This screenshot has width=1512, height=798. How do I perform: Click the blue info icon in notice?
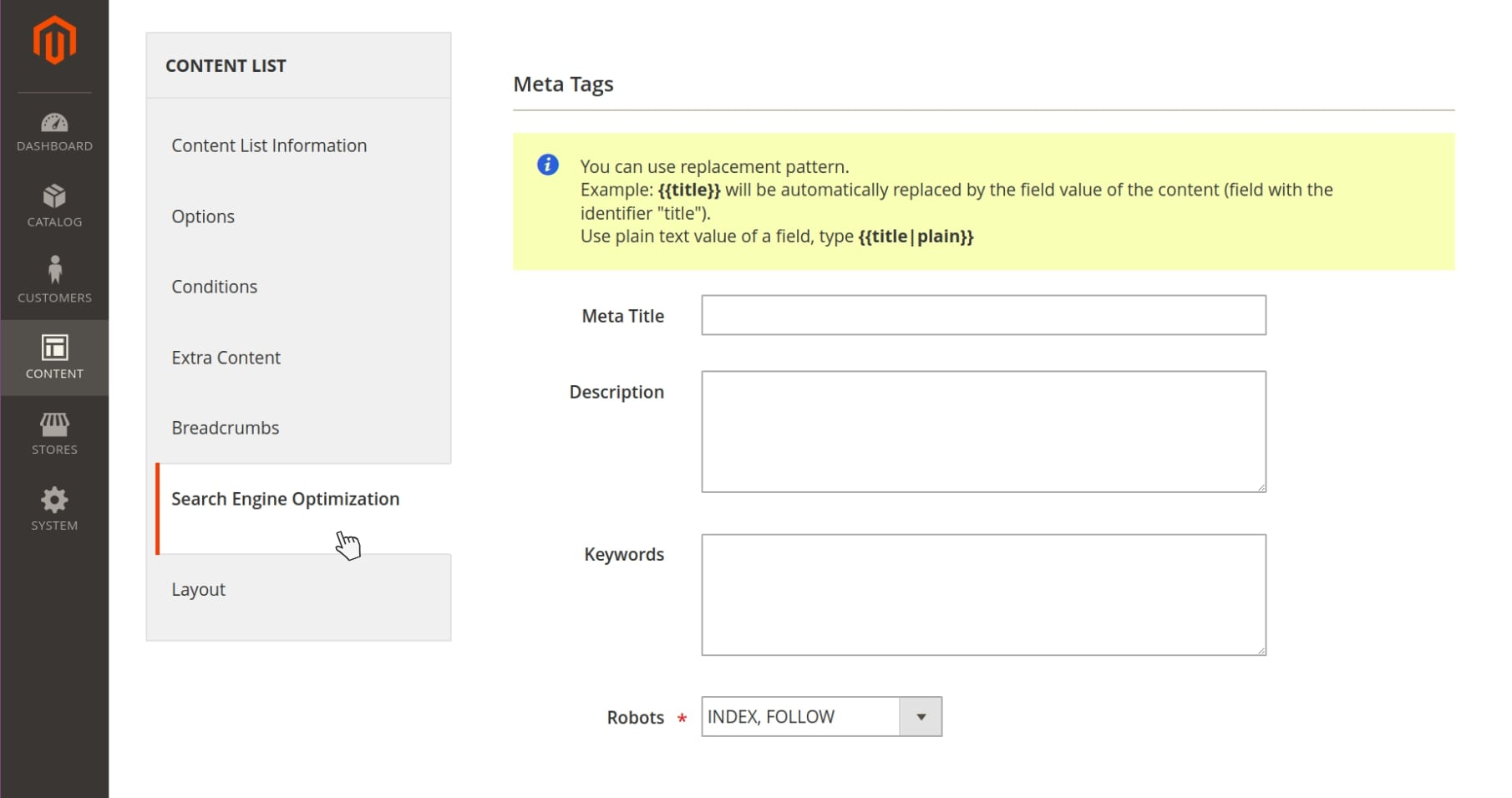click(548, 165)
